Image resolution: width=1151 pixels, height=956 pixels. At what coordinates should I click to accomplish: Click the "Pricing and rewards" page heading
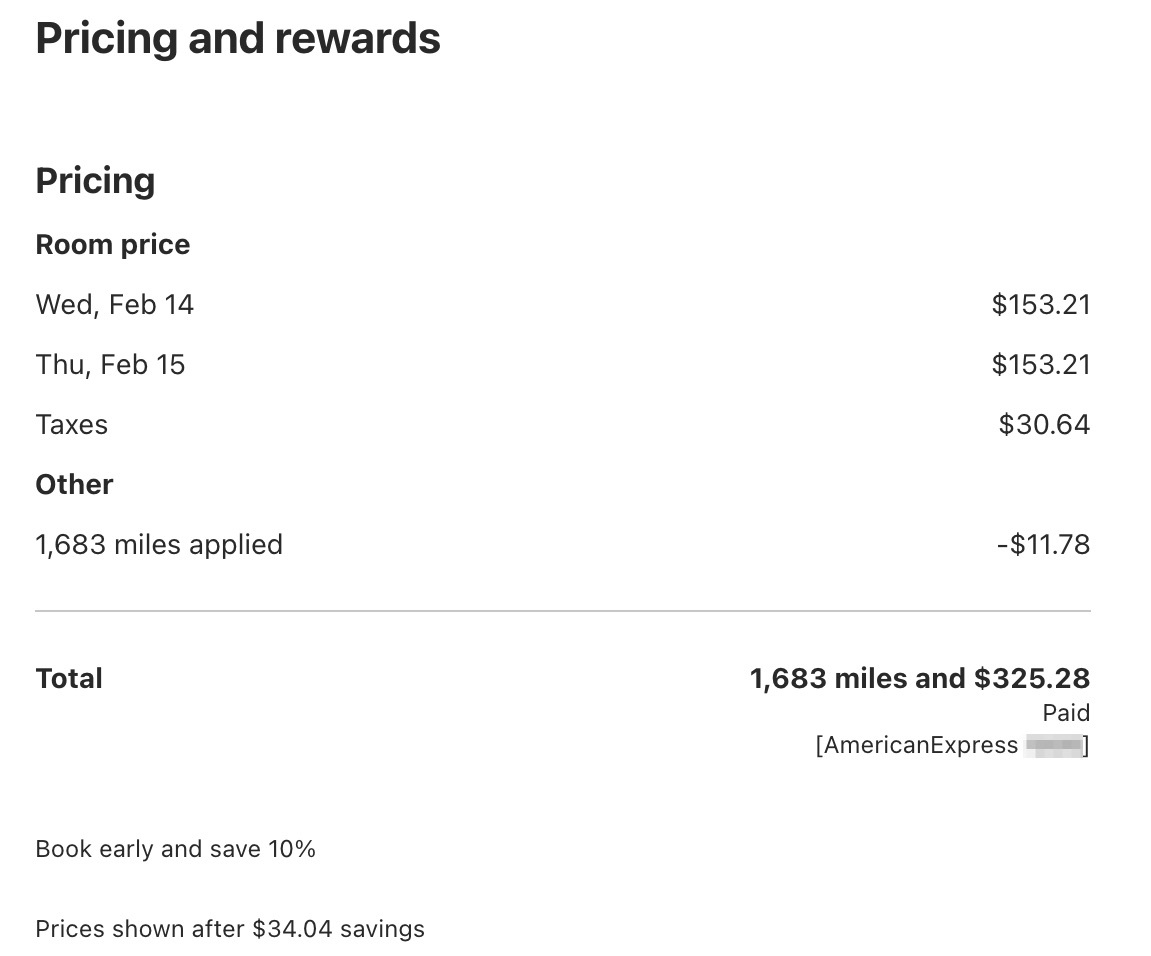[238, 39]
